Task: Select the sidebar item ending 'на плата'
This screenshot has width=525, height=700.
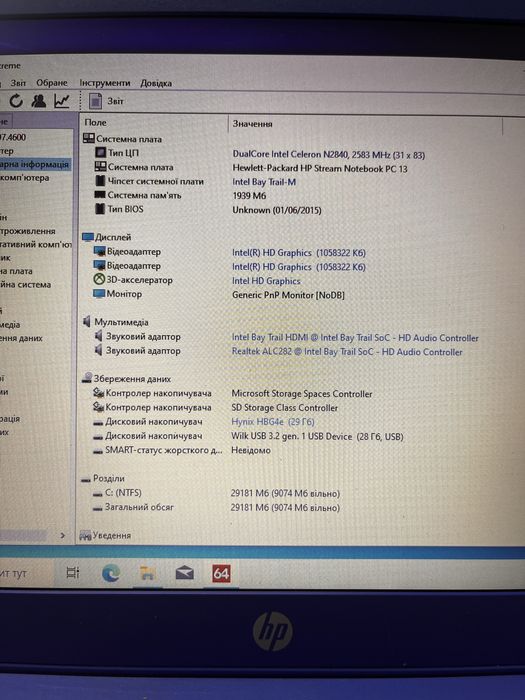Action: (x=17, y=271)
